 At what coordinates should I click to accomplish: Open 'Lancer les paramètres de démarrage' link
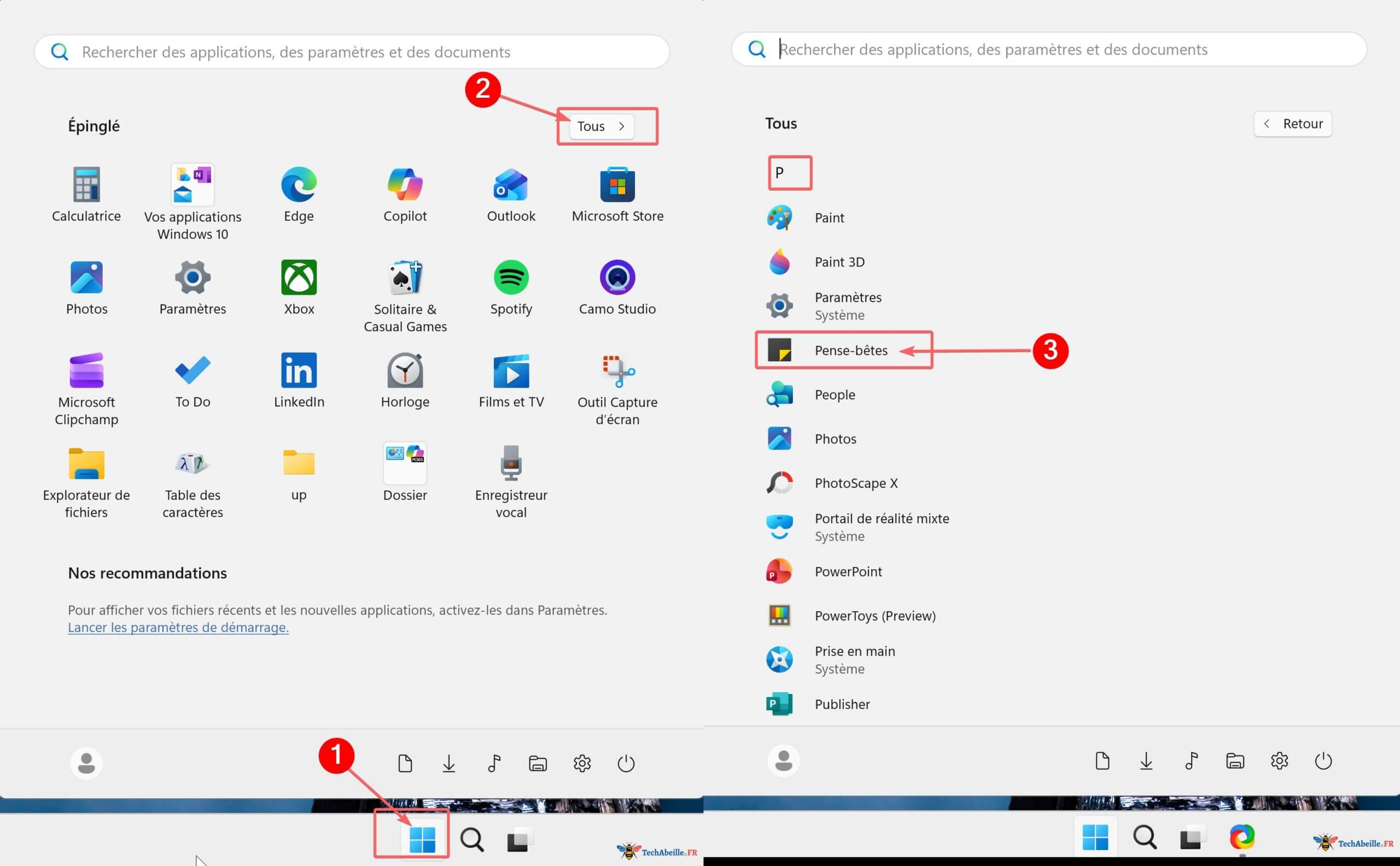tap(178, 627)
